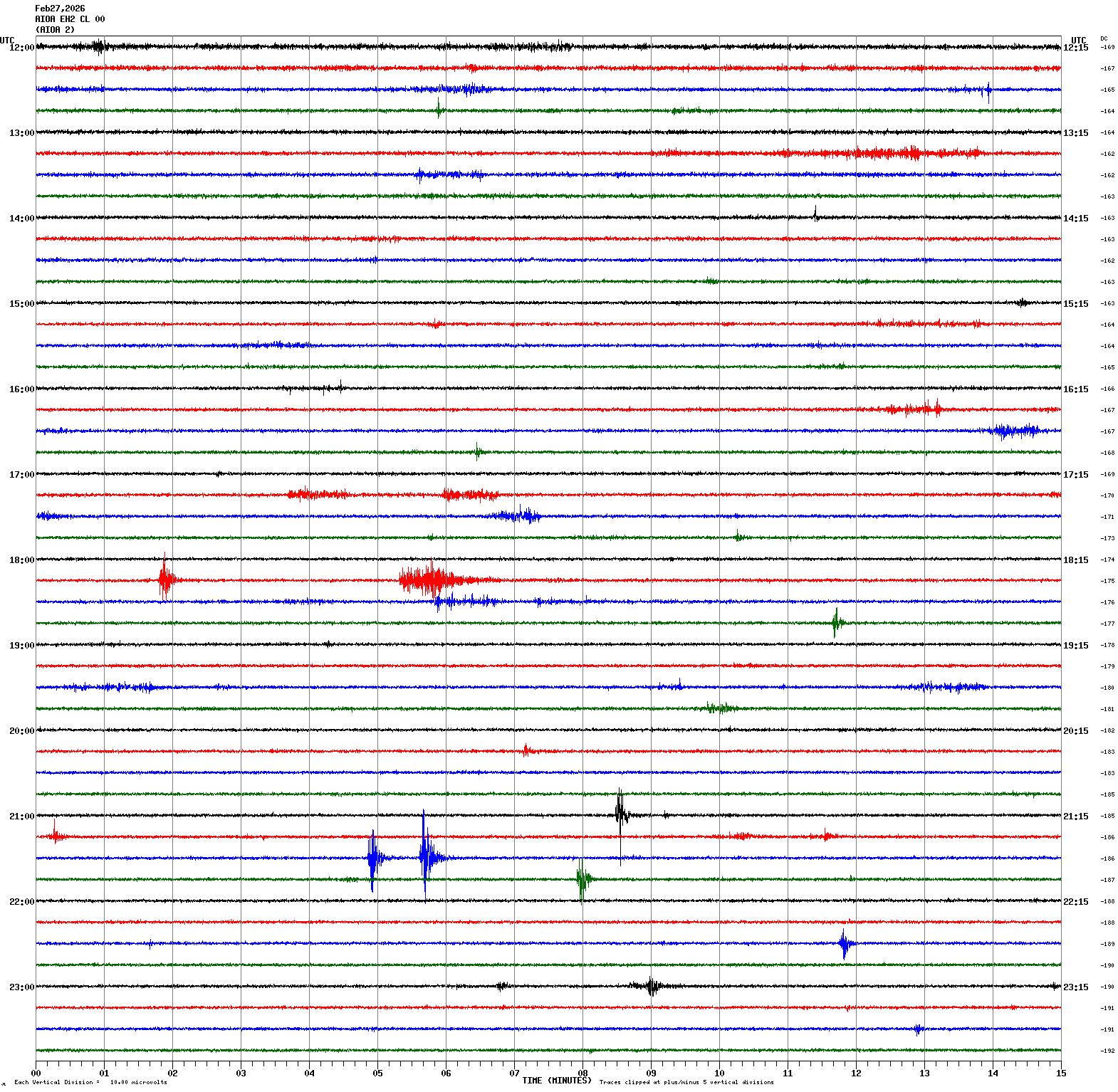Click the DC column header label
The image size is (1118, 1092).
[x=1104, y=38]
